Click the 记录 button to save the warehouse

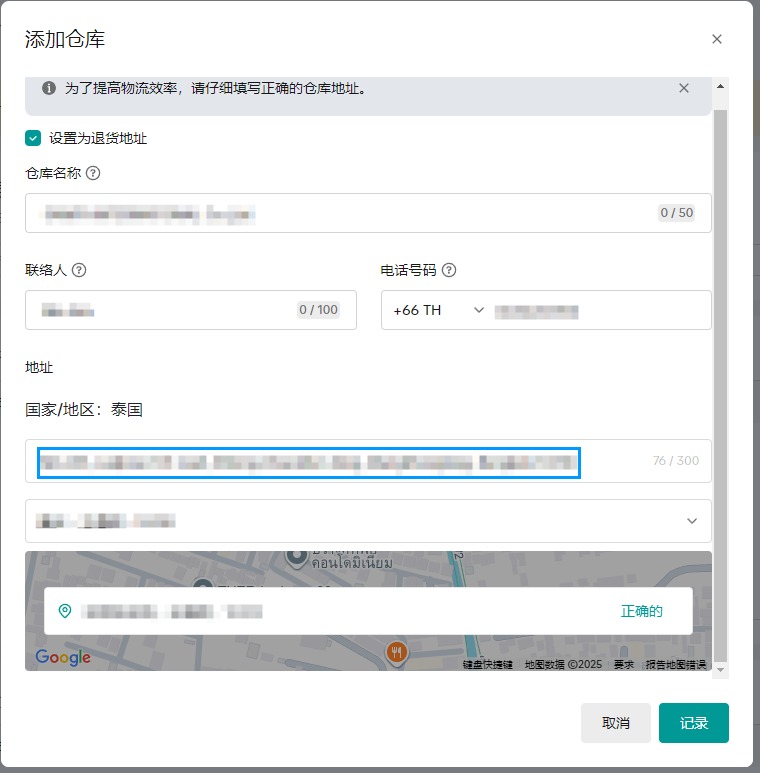693,723
